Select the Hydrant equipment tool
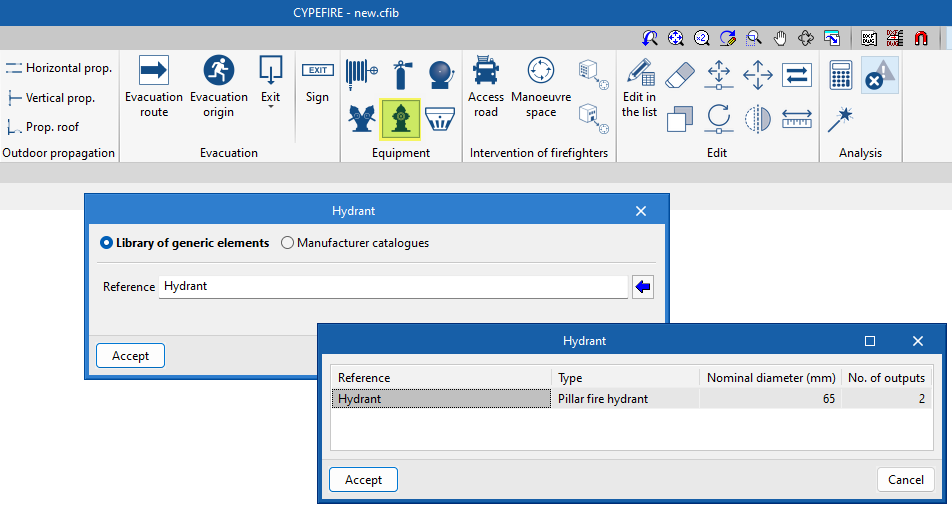Image resolution: width=952 pixels, height=513 pixels. [x=400, y=119]
